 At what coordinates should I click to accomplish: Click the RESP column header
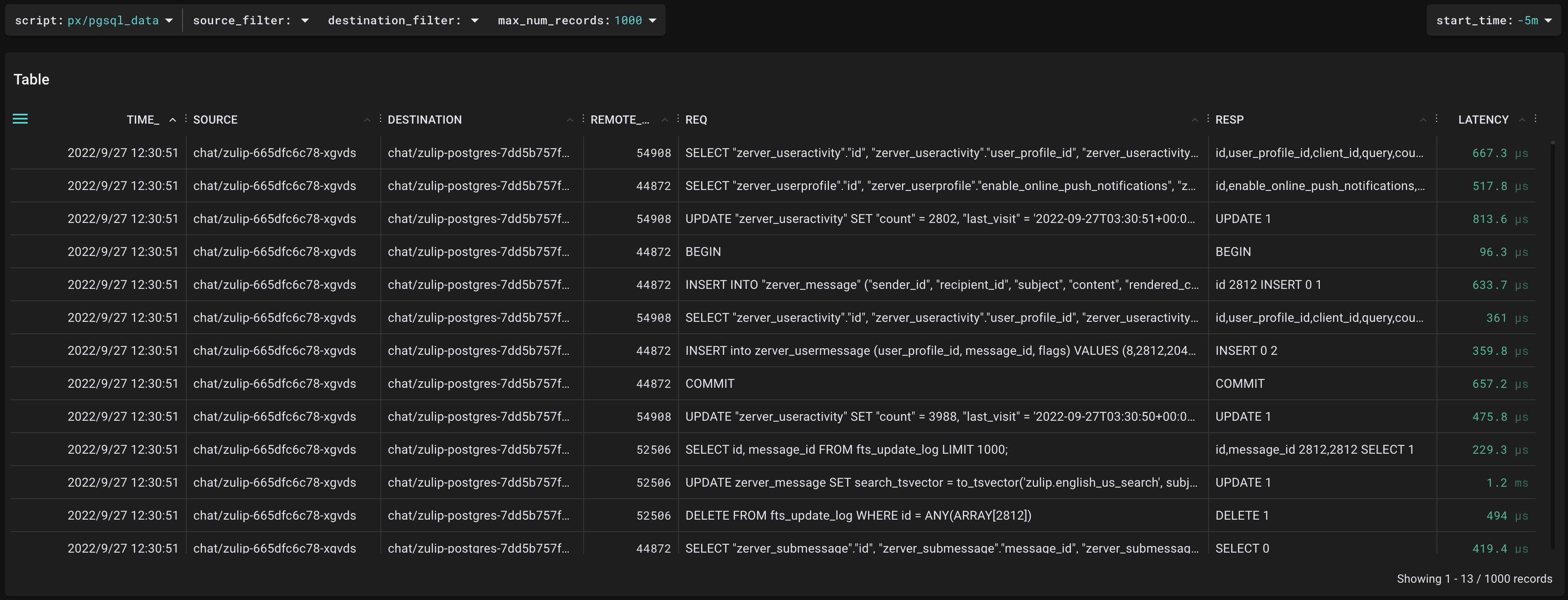[x=1230, y=120]
